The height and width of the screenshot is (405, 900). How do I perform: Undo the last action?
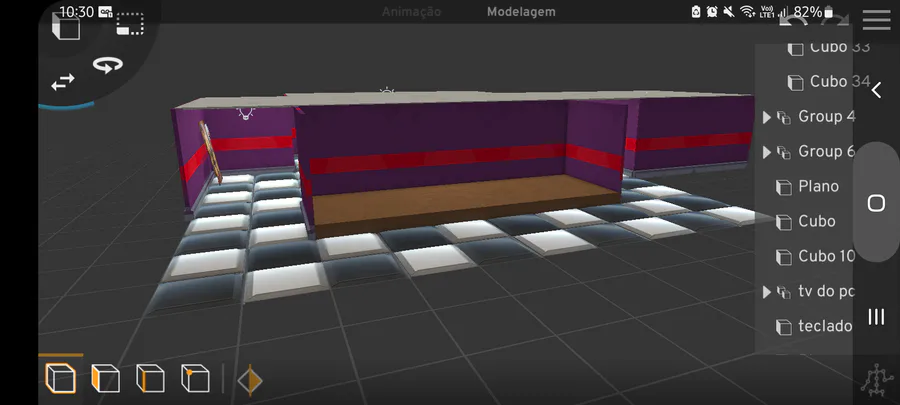click(x=794, y=20)
